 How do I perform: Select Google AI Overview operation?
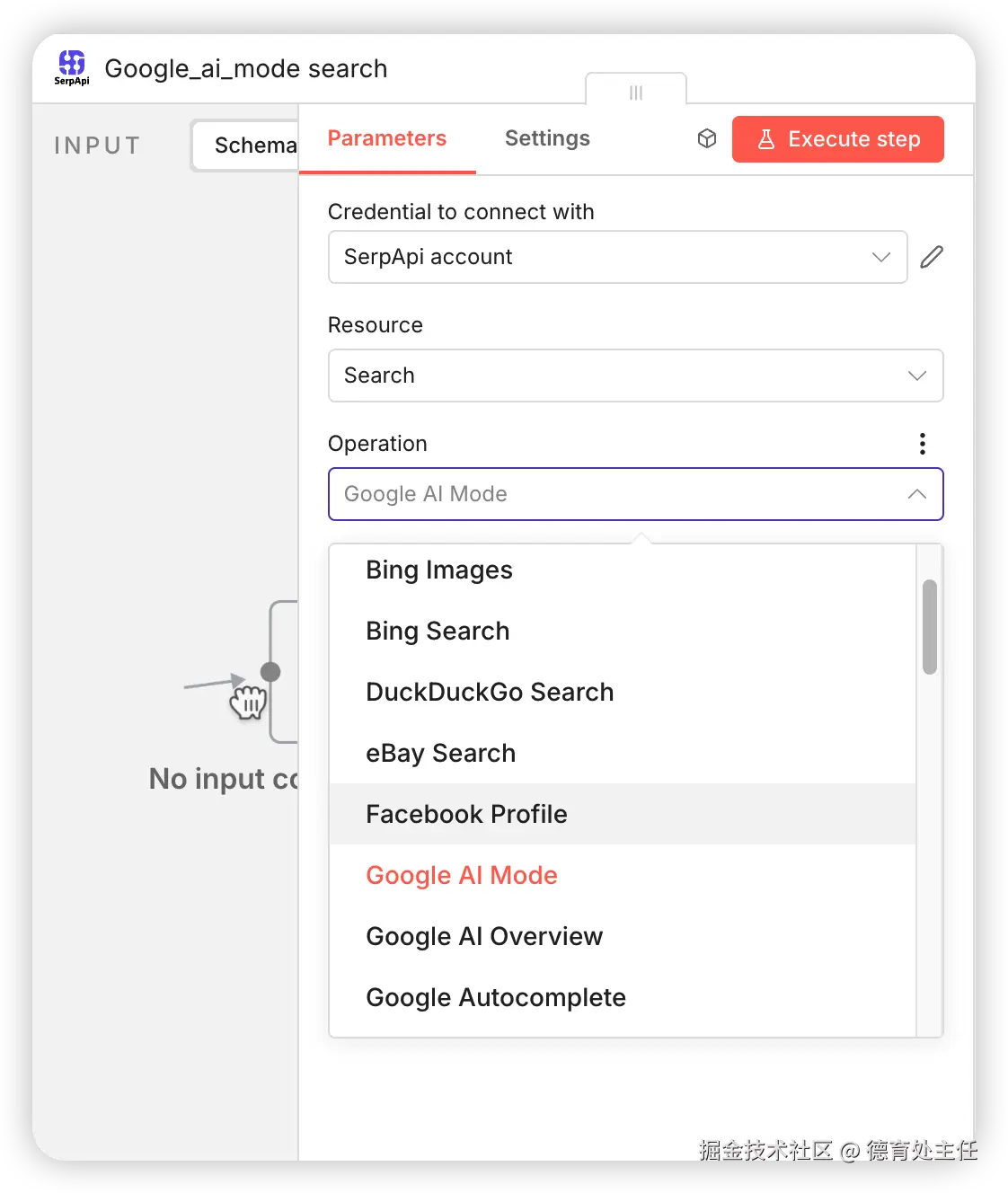click(x=484, y=937)
